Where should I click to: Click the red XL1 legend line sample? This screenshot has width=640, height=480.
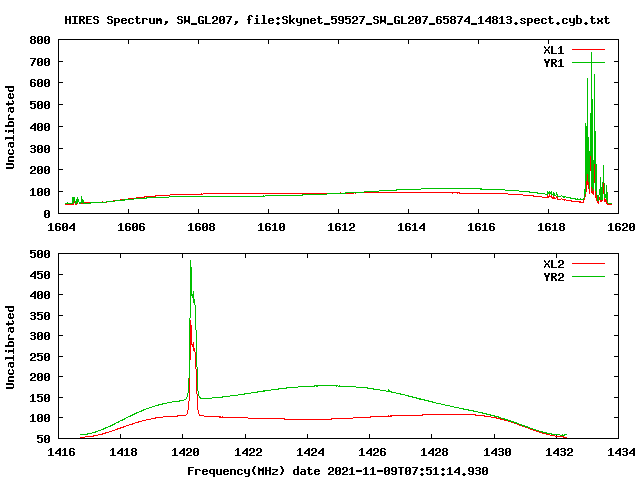pyautogui.click(x=588, y=50)
